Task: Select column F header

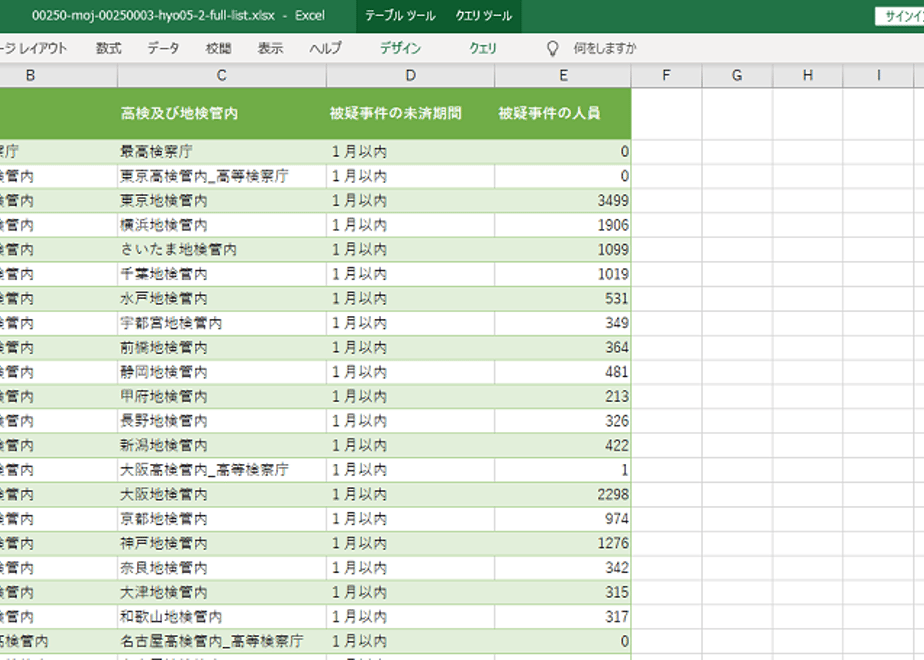Action: (666, 75)
